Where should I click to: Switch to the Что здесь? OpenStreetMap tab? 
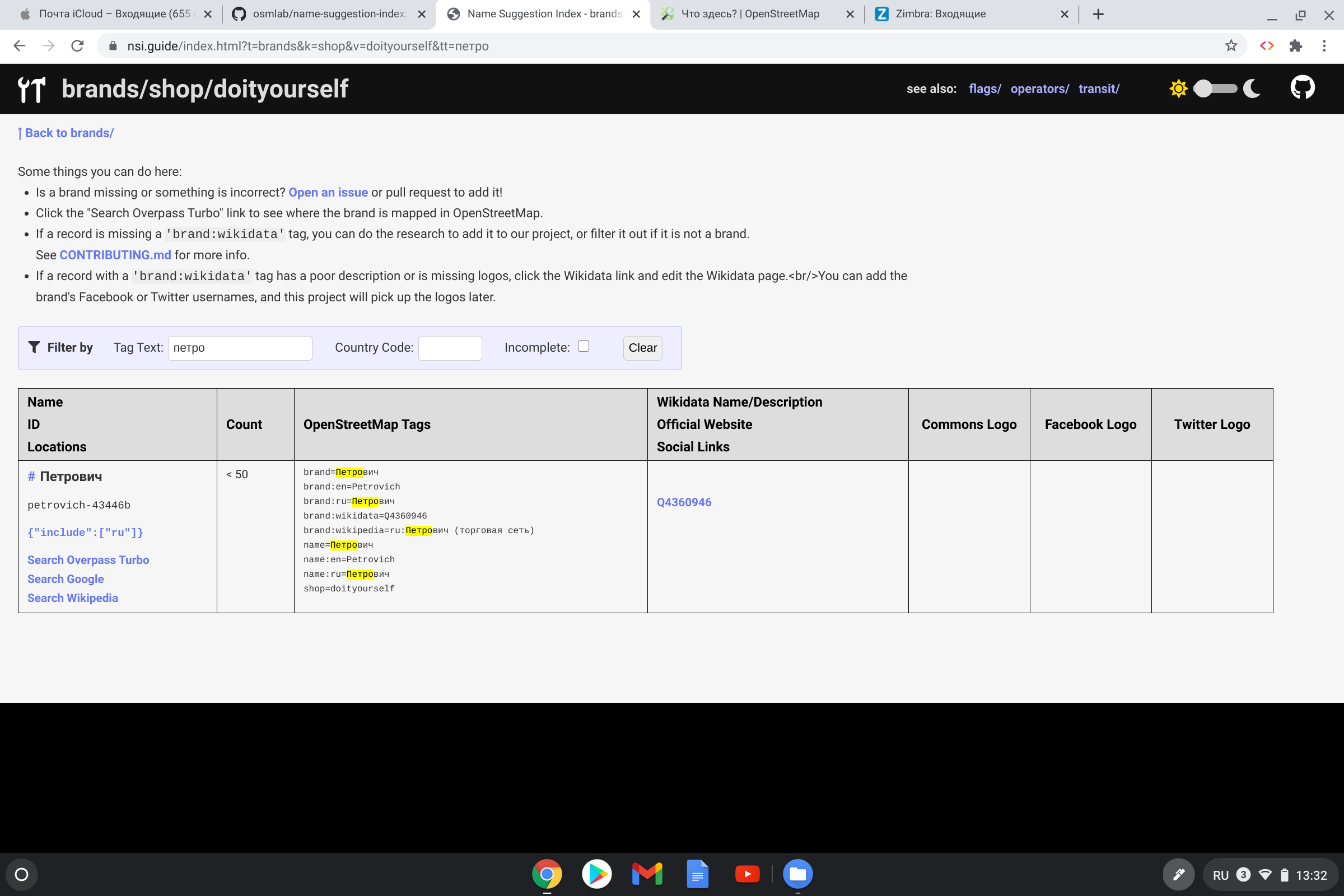[x=757, y=15]
